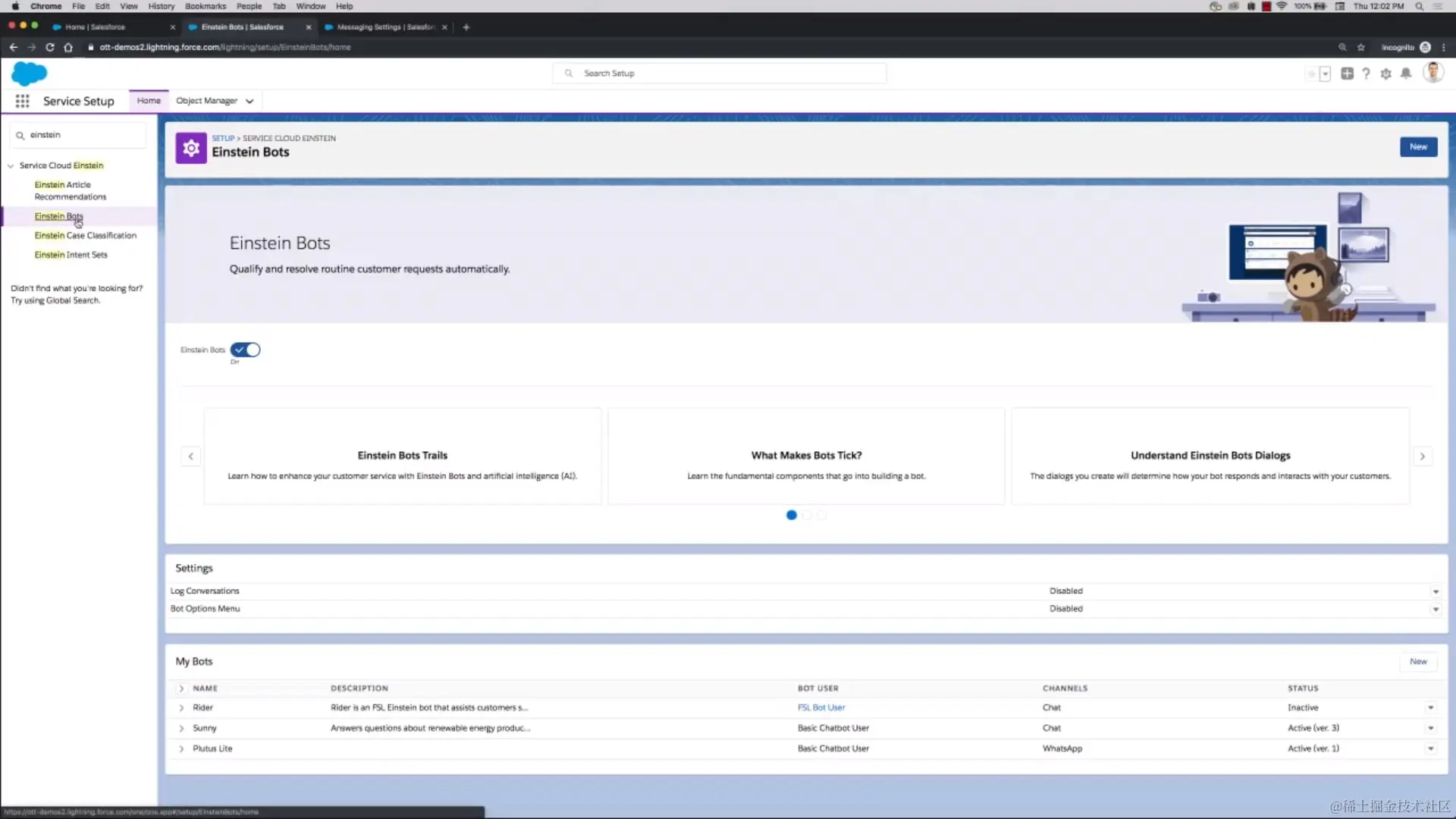Image resolution: width=1456 pixels, height=819 pixels.
Task: Click the carousel right navigation arrow
Action: (x=1423, y=456)
